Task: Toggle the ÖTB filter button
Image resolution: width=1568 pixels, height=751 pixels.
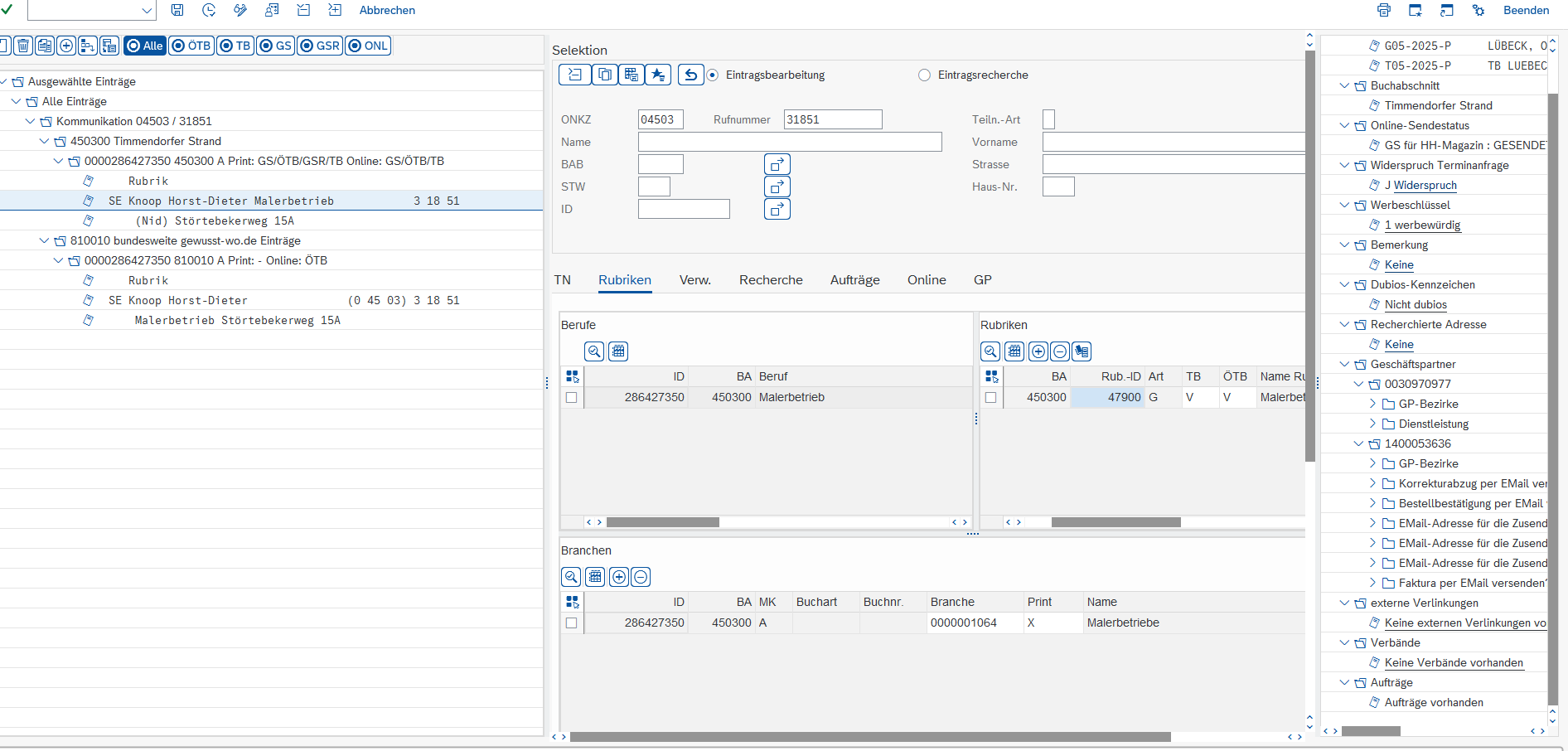Action: (x=191, y=46)
